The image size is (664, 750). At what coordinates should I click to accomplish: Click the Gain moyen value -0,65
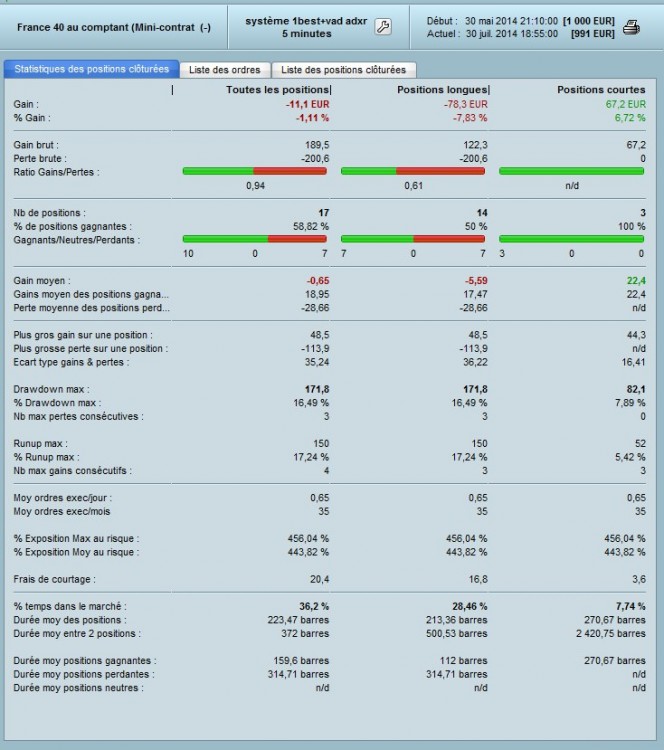[317, 281]
